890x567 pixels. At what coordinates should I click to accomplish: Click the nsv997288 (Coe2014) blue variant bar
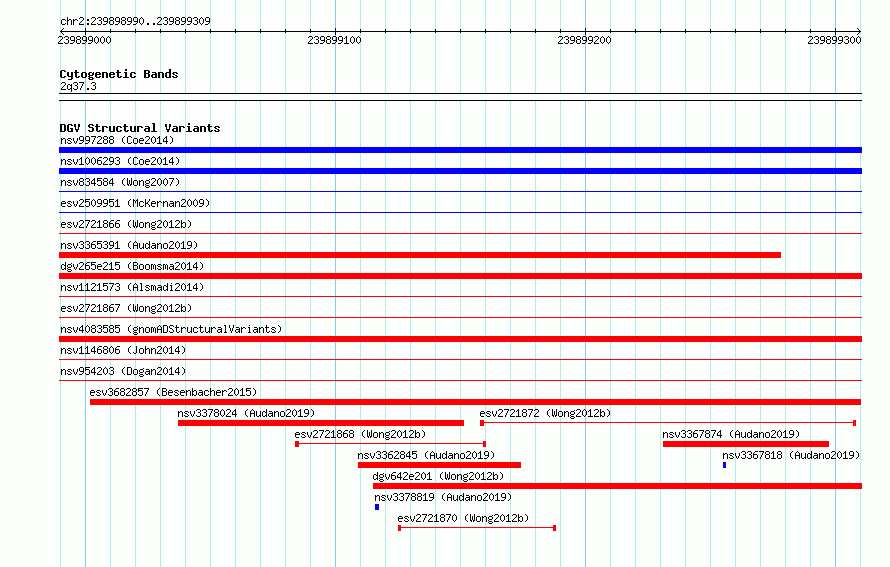pyautogui.click(x=460, y=150)
